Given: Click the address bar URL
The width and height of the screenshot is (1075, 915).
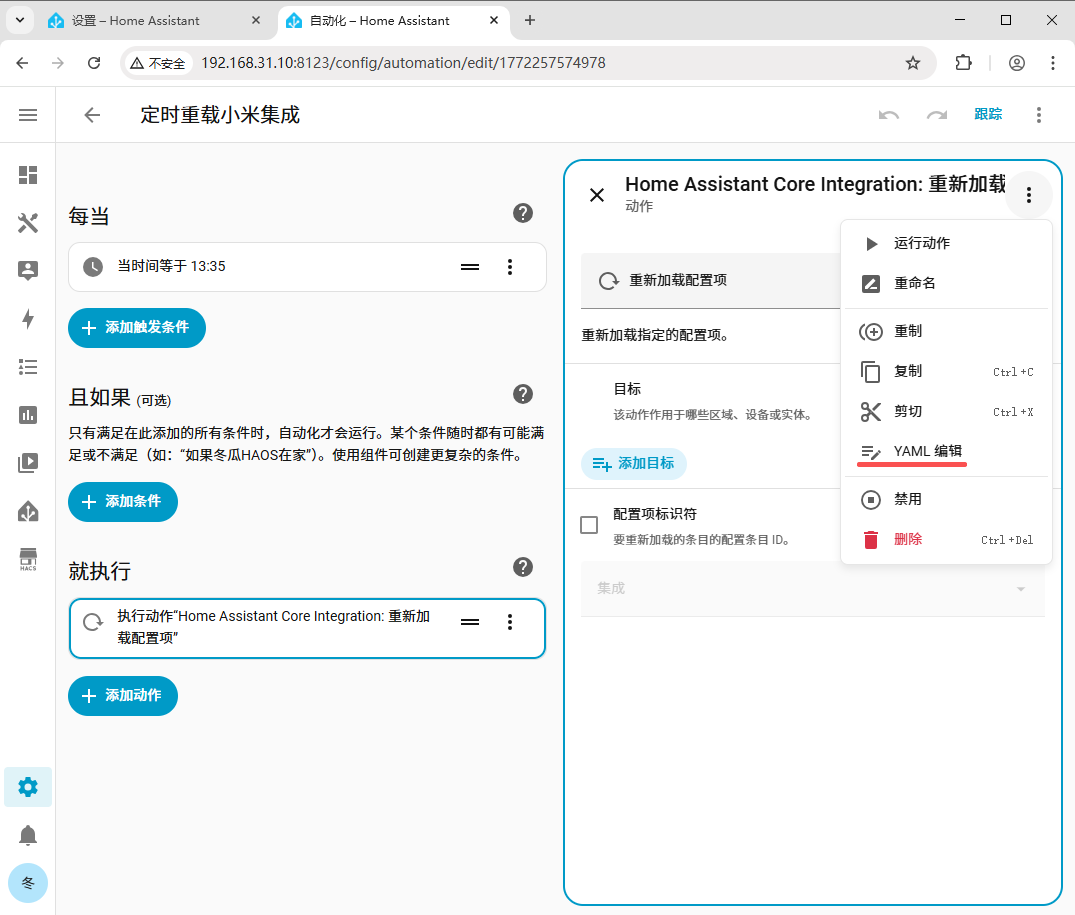Looking at the screenshot, I should pyautogui.click(x=403, y=63).
